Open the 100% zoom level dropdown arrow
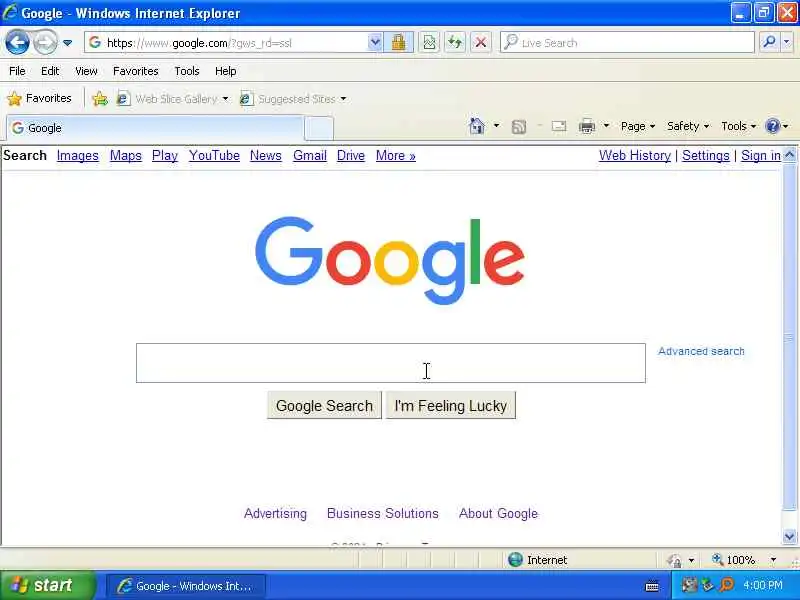Viewport: 800px width, 600px height. [x=773, y=560]
